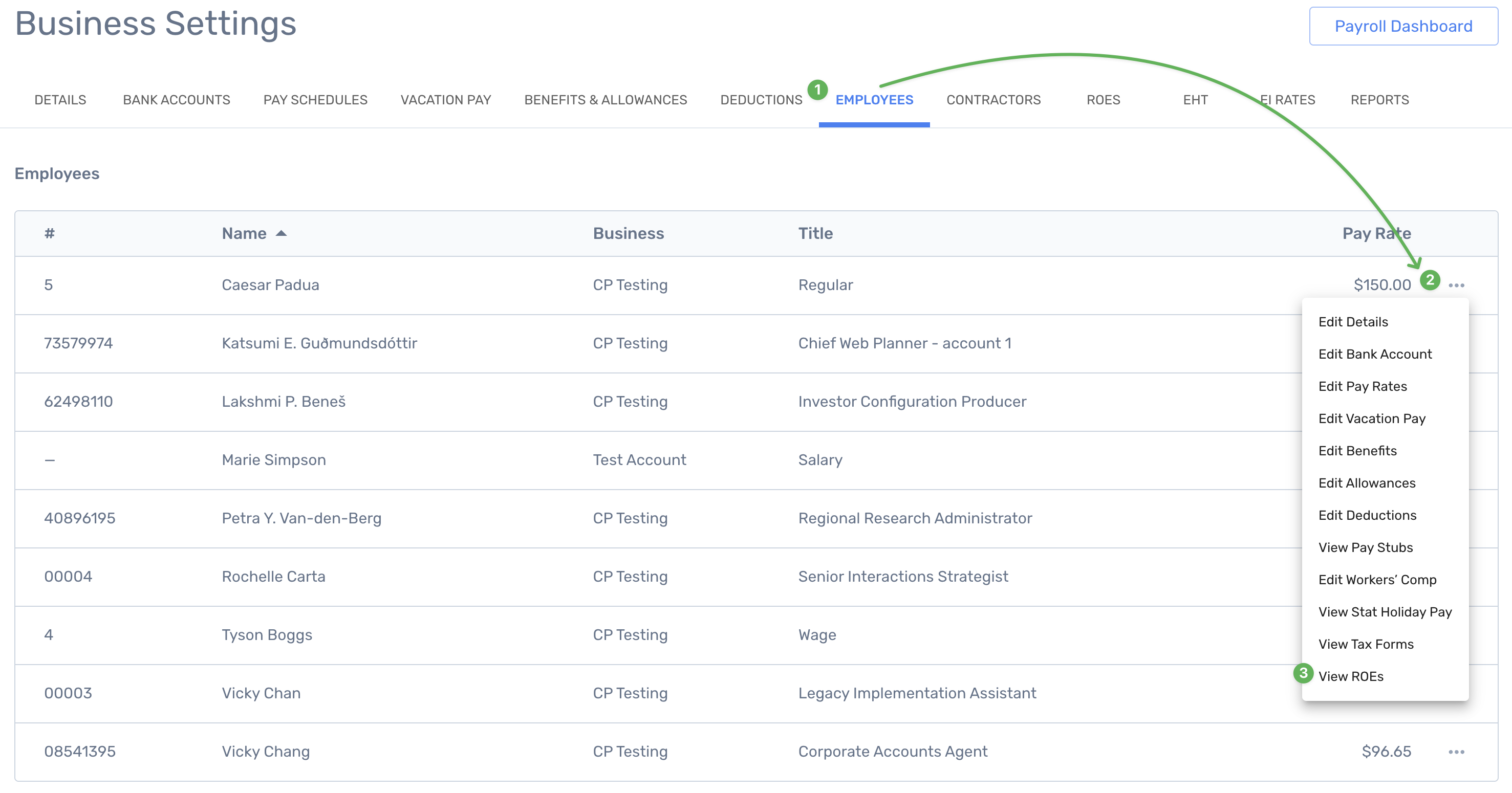Screen dimensions: 1512x793
Task: Open the Deductions tab
Action: click(761, 100)
